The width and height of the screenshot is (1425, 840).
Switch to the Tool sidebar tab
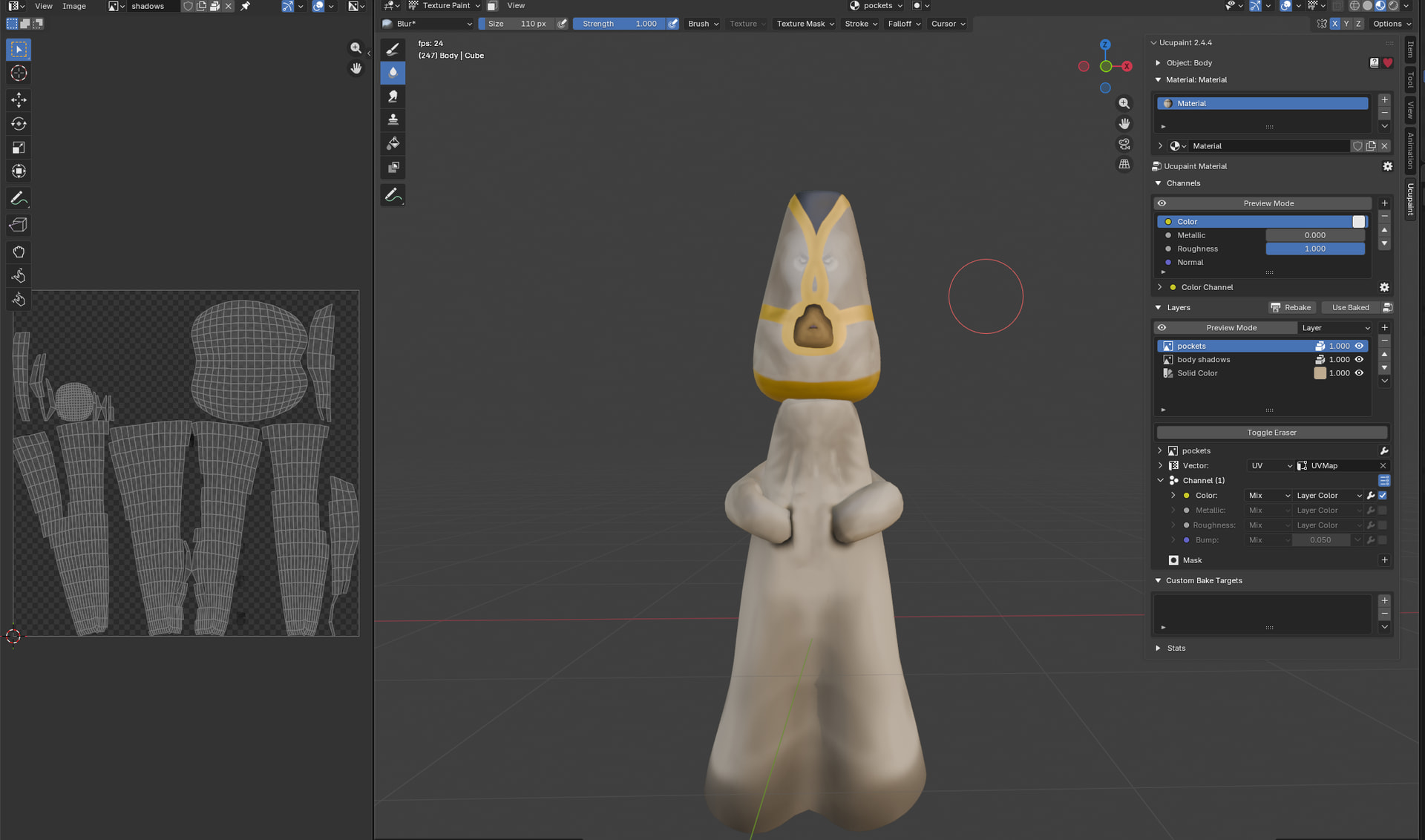[1410, 79]
